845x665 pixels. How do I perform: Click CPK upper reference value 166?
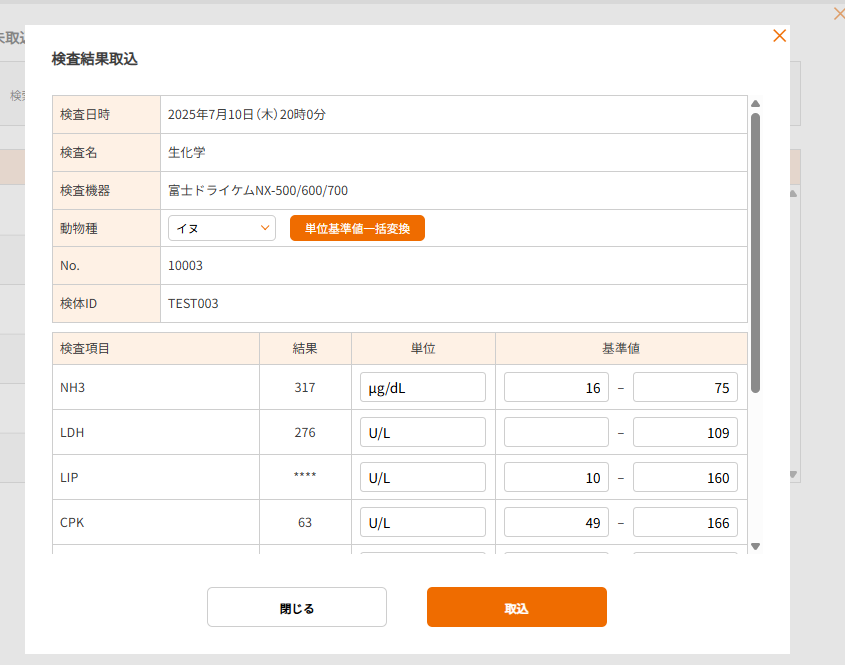pyautogui.click(x=685, y=522)
